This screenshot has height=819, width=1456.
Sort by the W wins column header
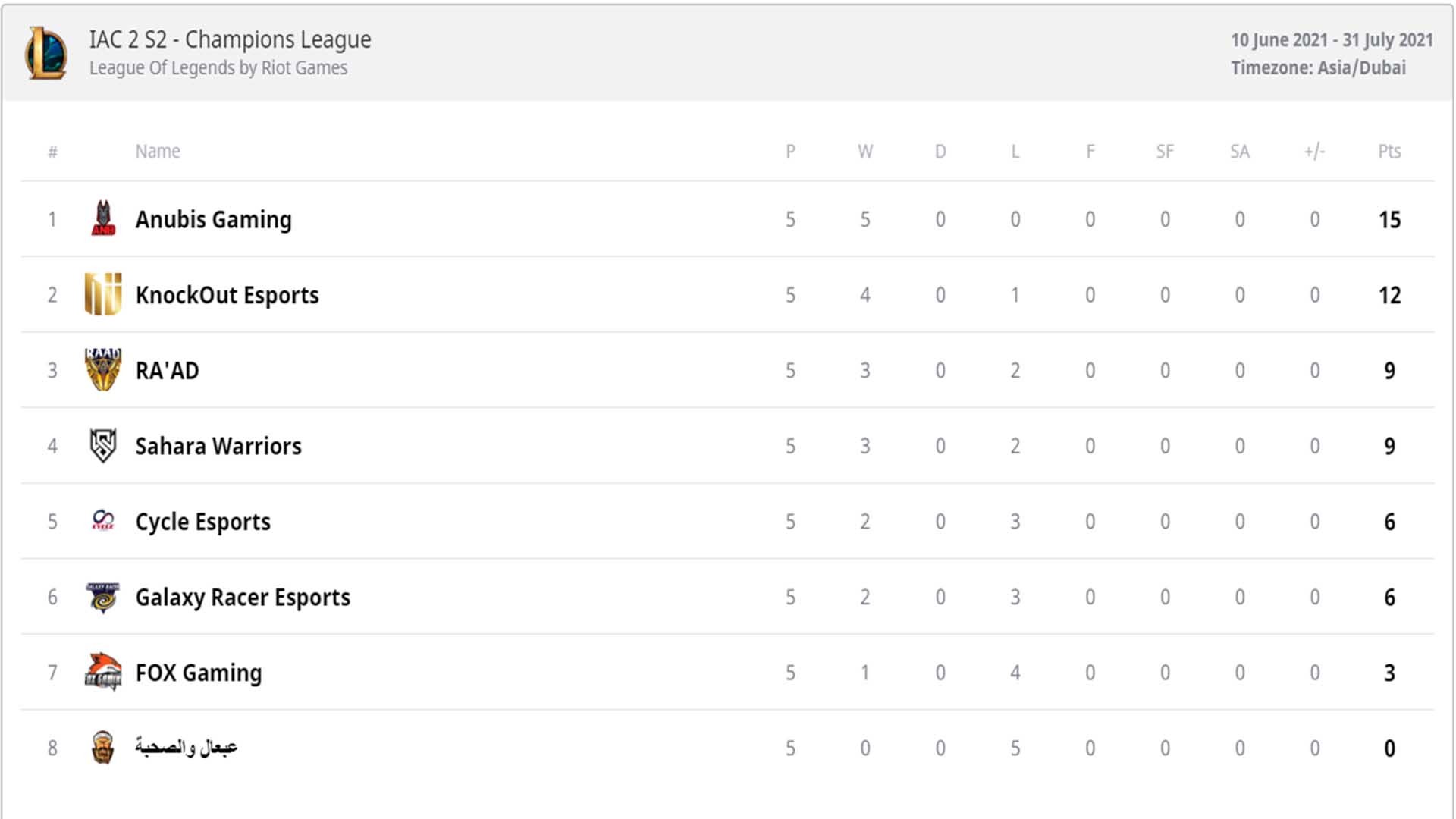[x=865, y=151]
